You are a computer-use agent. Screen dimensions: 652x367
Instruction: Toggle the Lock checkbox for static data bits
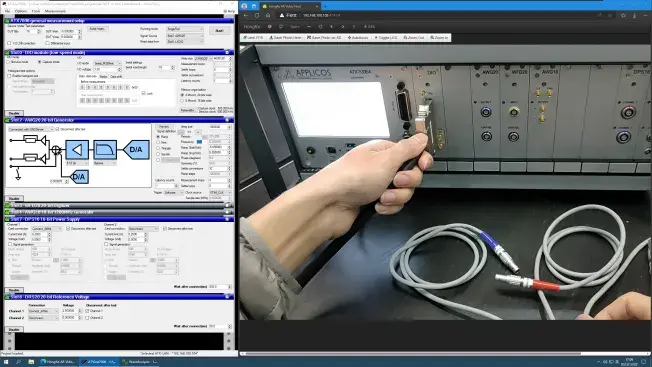(x=143, y=94)
